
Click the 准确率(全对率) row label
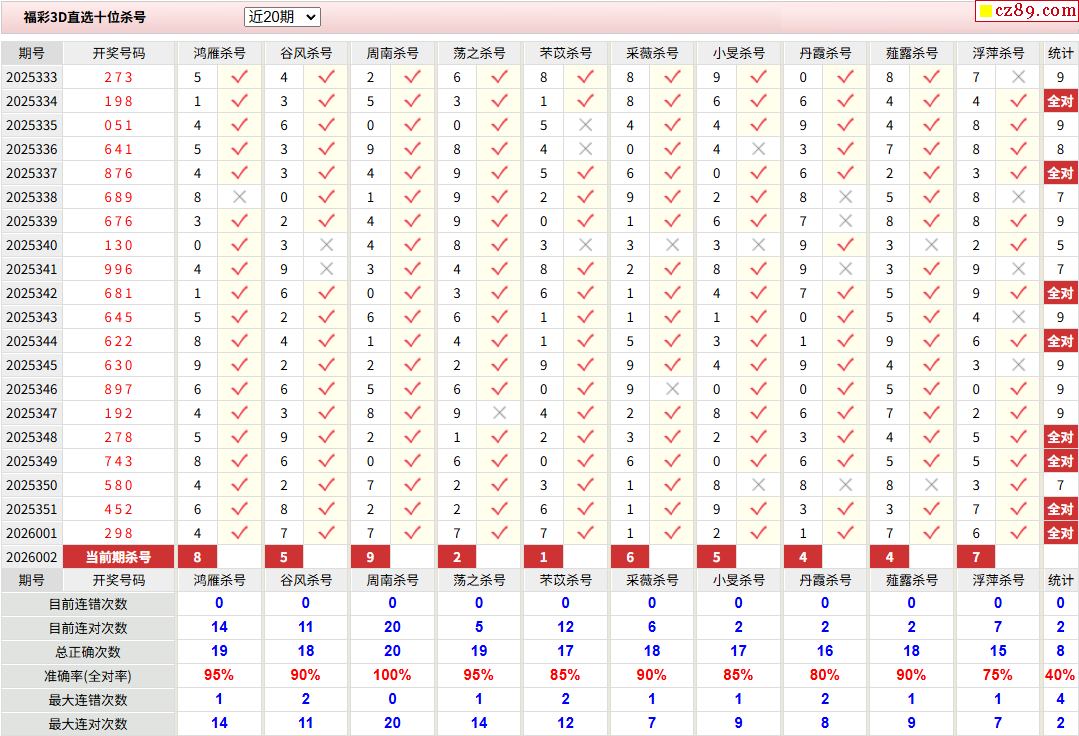88,676
